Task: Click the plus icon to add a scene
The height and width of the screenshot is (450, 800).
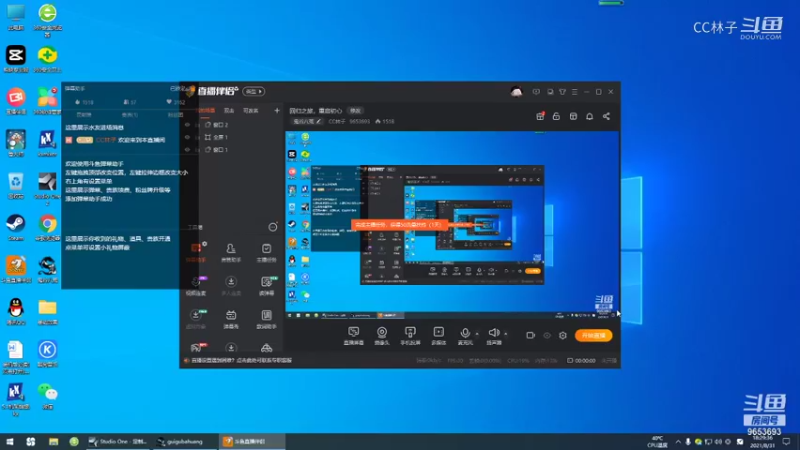Action: (277, 110)
